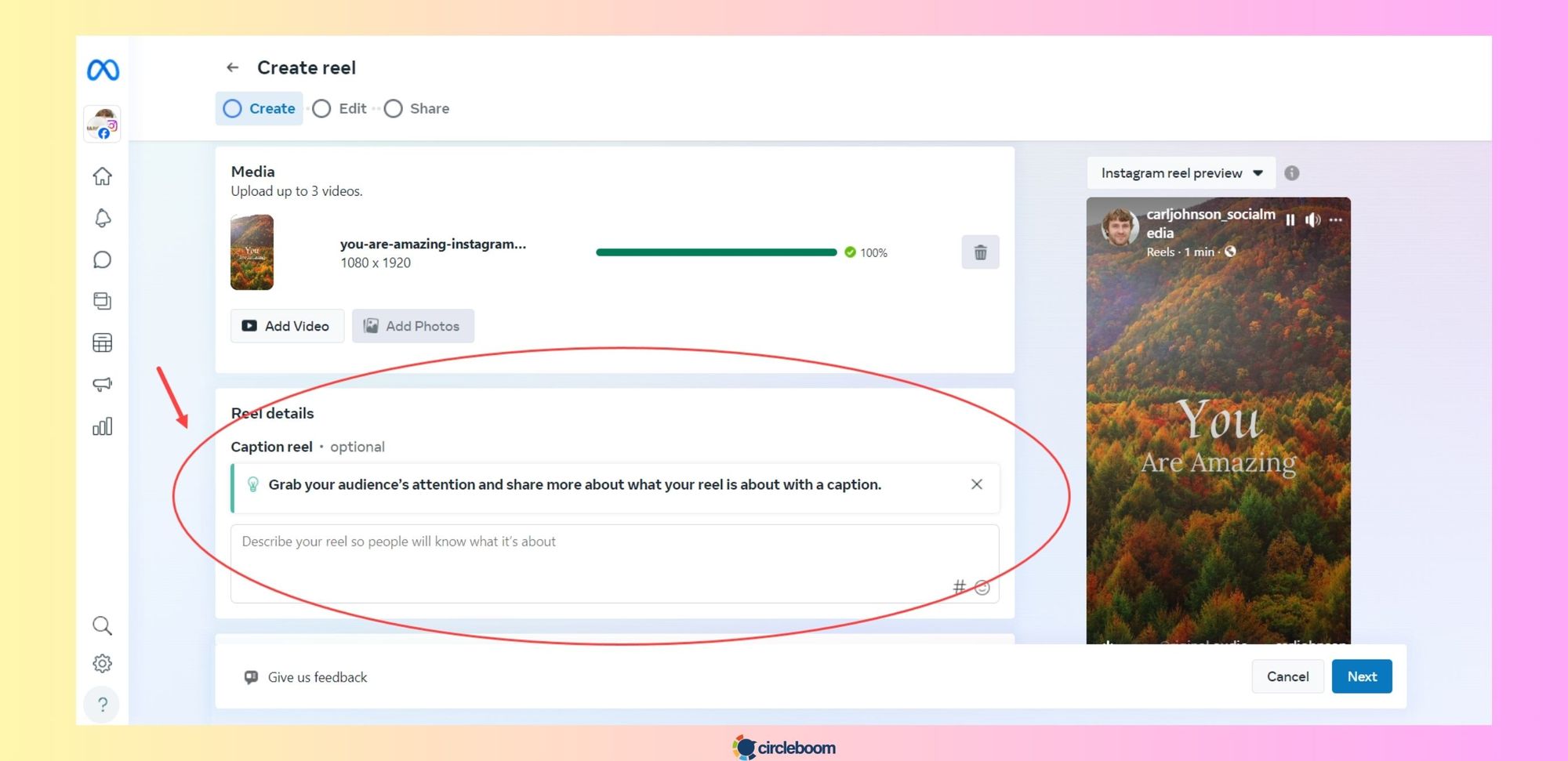Open Search magnifier in sidebar

pyautogui.click(x=103, y=625)
